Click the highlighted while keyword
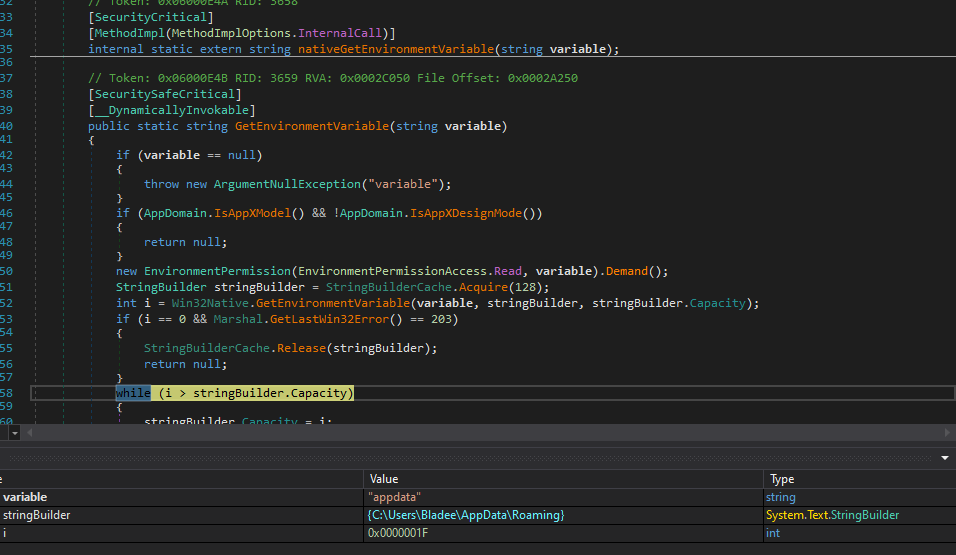This screenshot has height=555, width=956. click(x=132, y=393)
